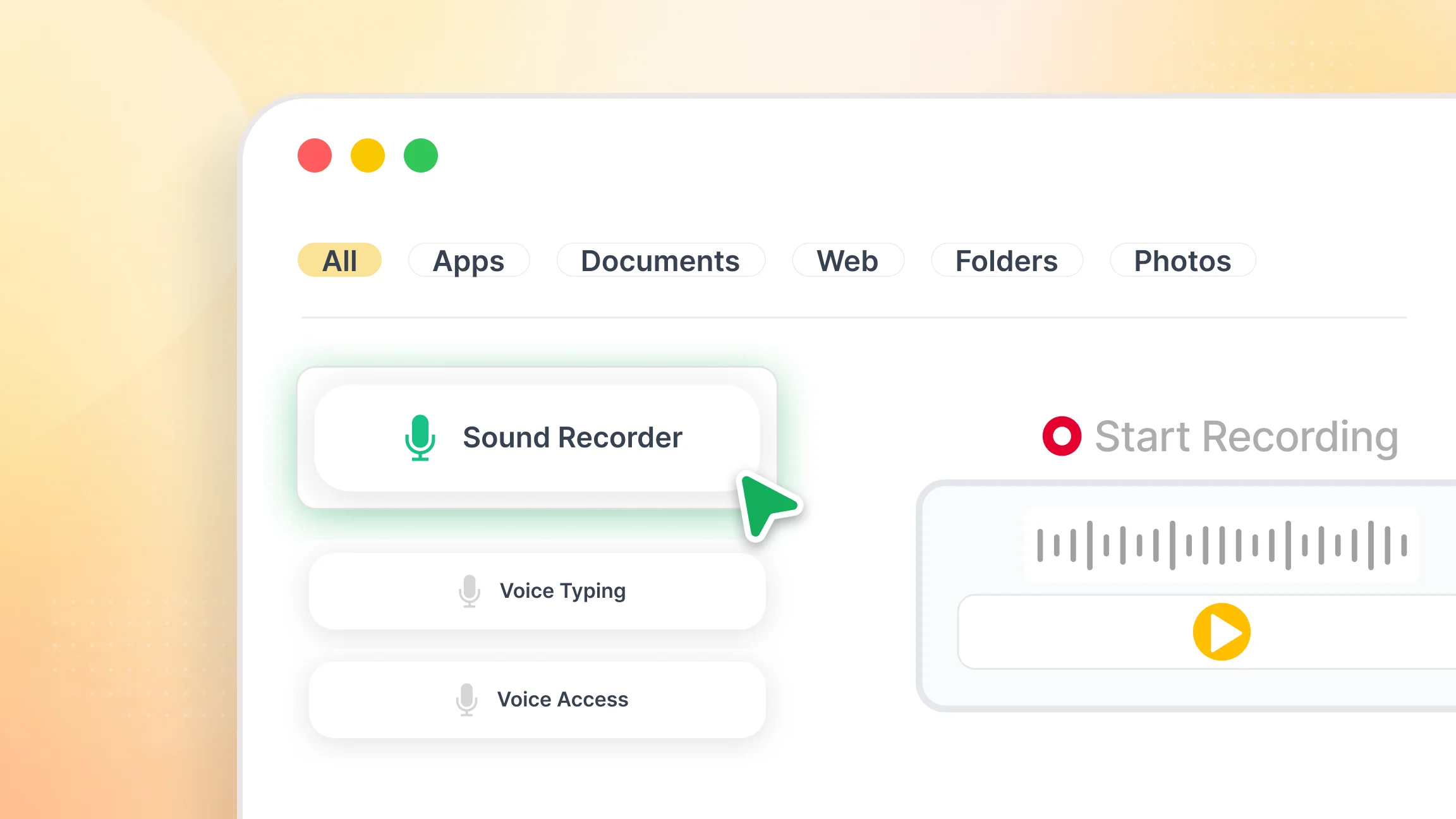Viewport: 1456px width, 819px height.
Task: Switch to the Web tab
Action: [x=847, y=260]
